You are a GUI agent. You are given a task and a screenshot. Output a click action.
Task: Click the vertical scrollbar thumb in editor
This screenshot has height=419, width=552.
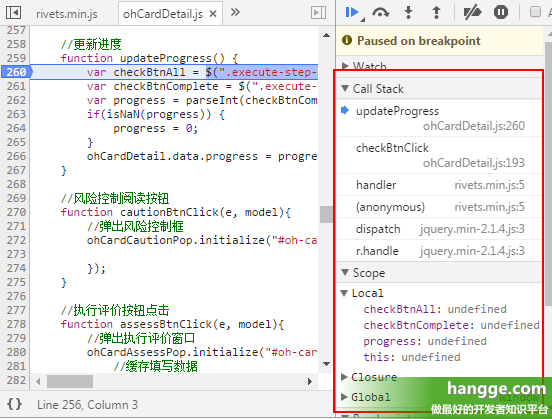[x=326, y=214]
